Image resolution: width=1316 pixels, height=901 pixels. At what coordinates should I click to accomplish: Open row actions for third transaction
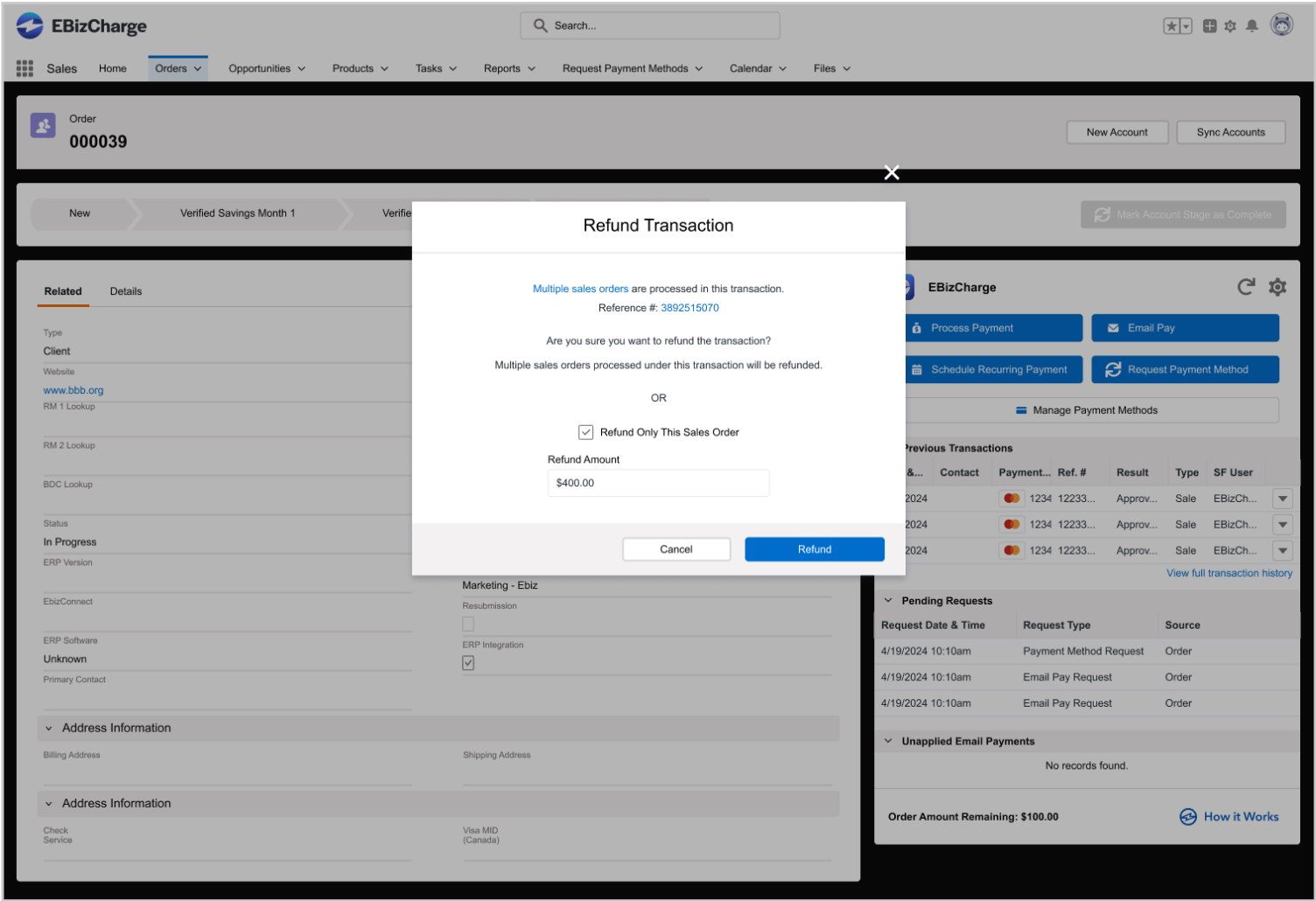click(x=1283, y=551)
